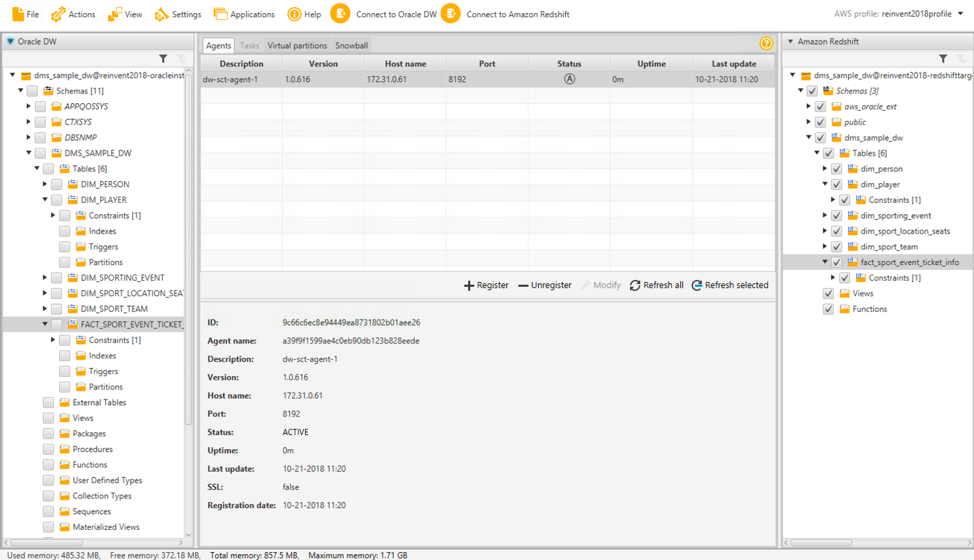The image size is (974, 560).
Task: Click Refresh all button
Action: [657, 285]
